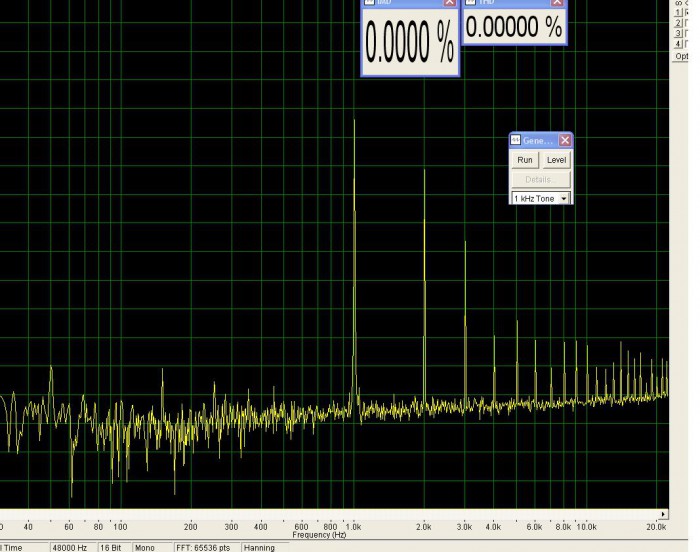Click the 48000 Hz sample rate field
Screen dimensions: 700x552
[72, 548]
